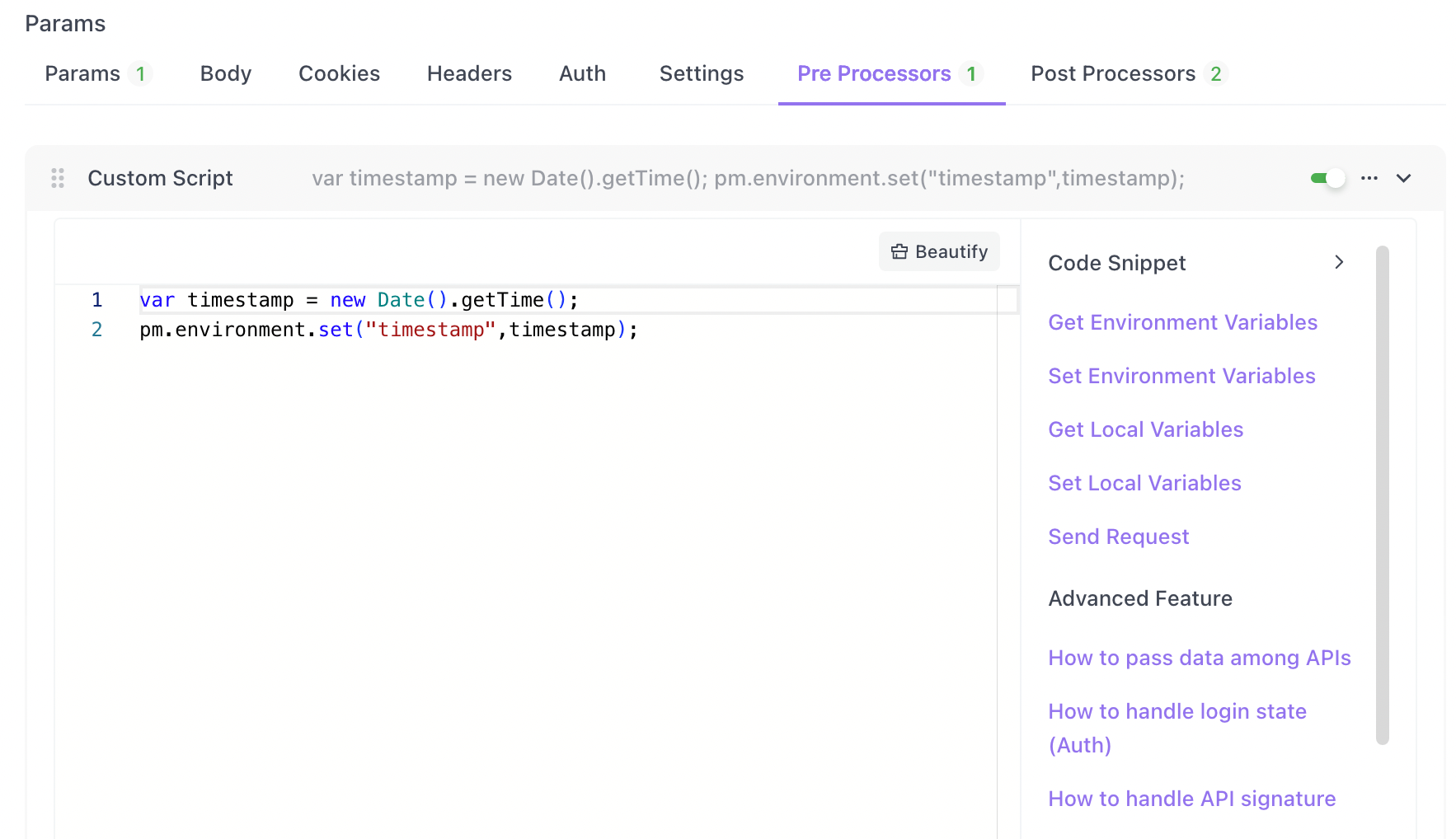Insert the Send Request snippet

[1118, 537]
